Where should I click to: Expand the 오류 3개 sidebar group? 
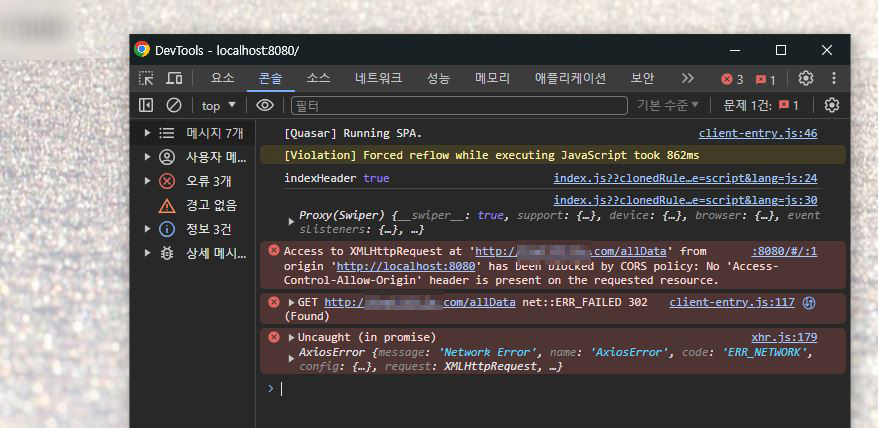(x=148, y=182)
